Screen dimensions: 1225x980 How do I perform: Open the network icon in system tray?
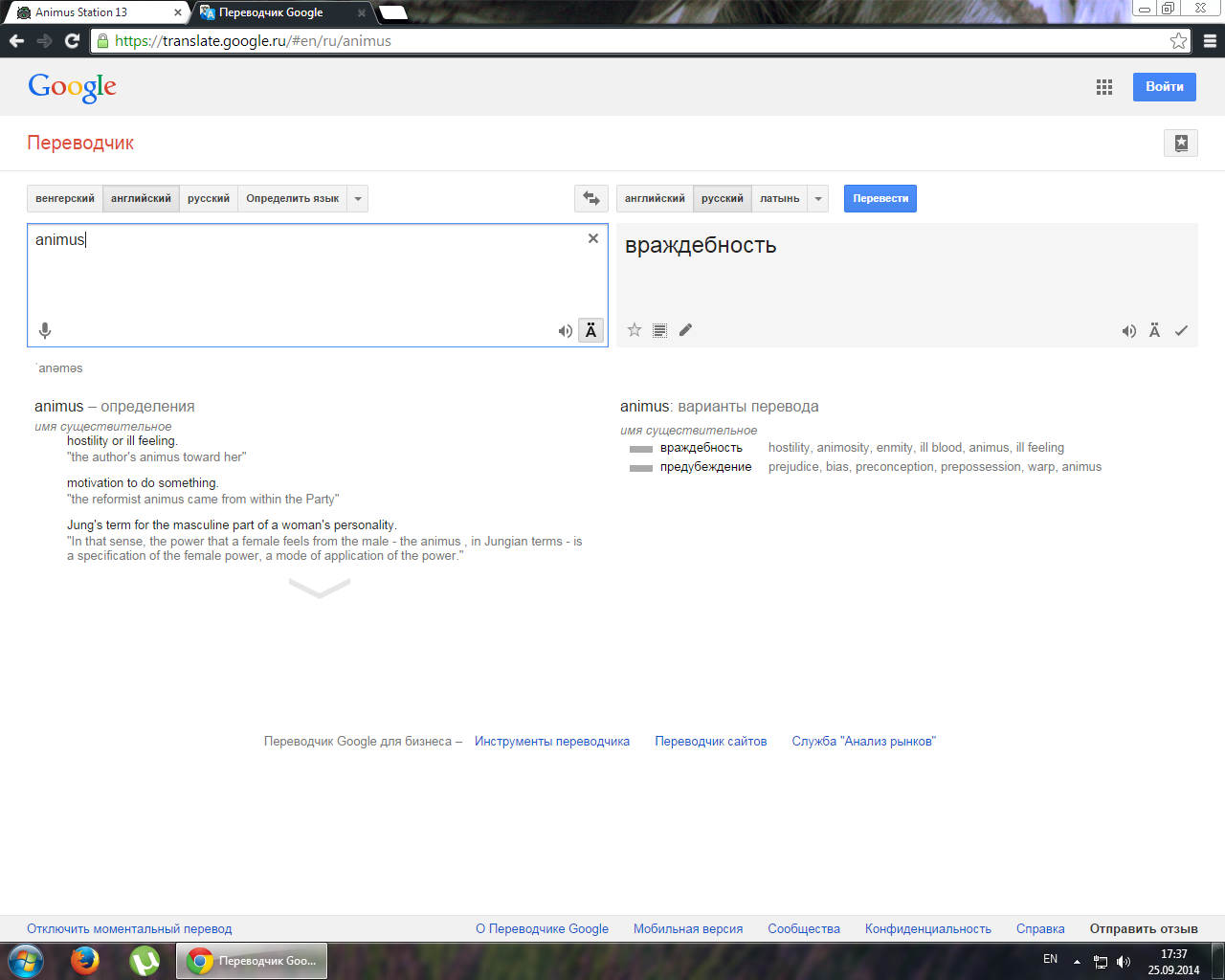(x=1101, y=962)
